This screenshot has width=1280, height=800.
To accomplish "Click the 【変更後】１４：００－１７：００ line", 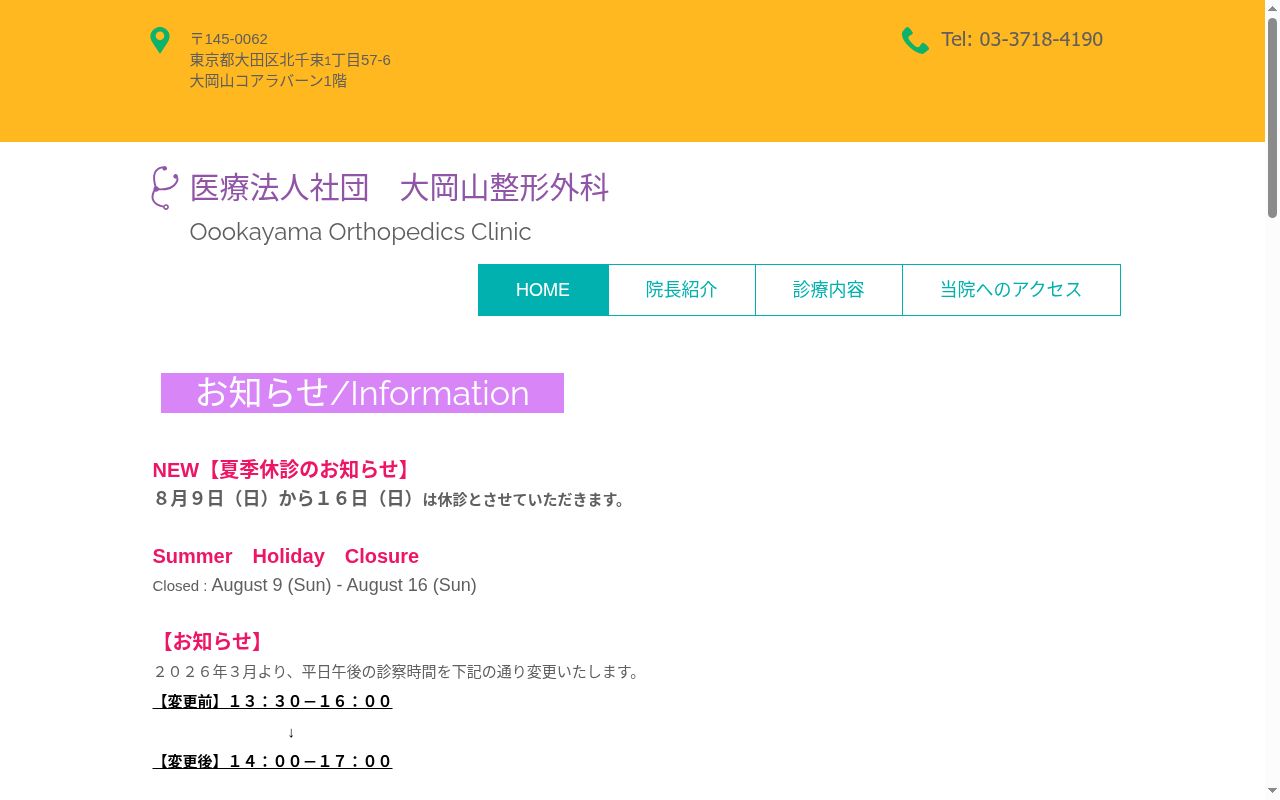I will tap(272, 762).
